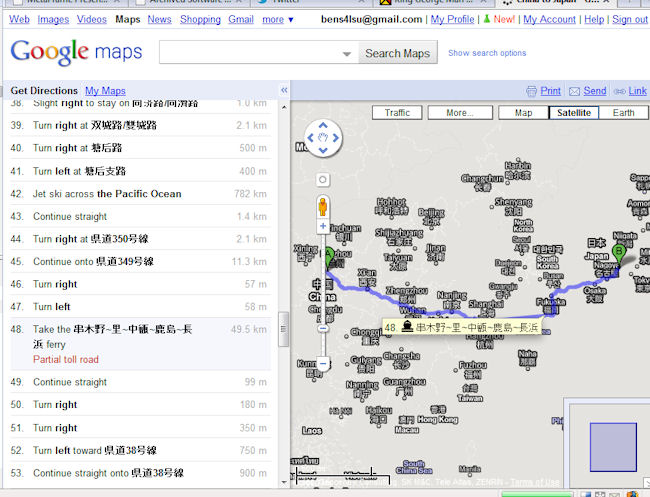Screen dimensions: 650x497
Task: Switch map to Satellite view
Action: point(574,113)
